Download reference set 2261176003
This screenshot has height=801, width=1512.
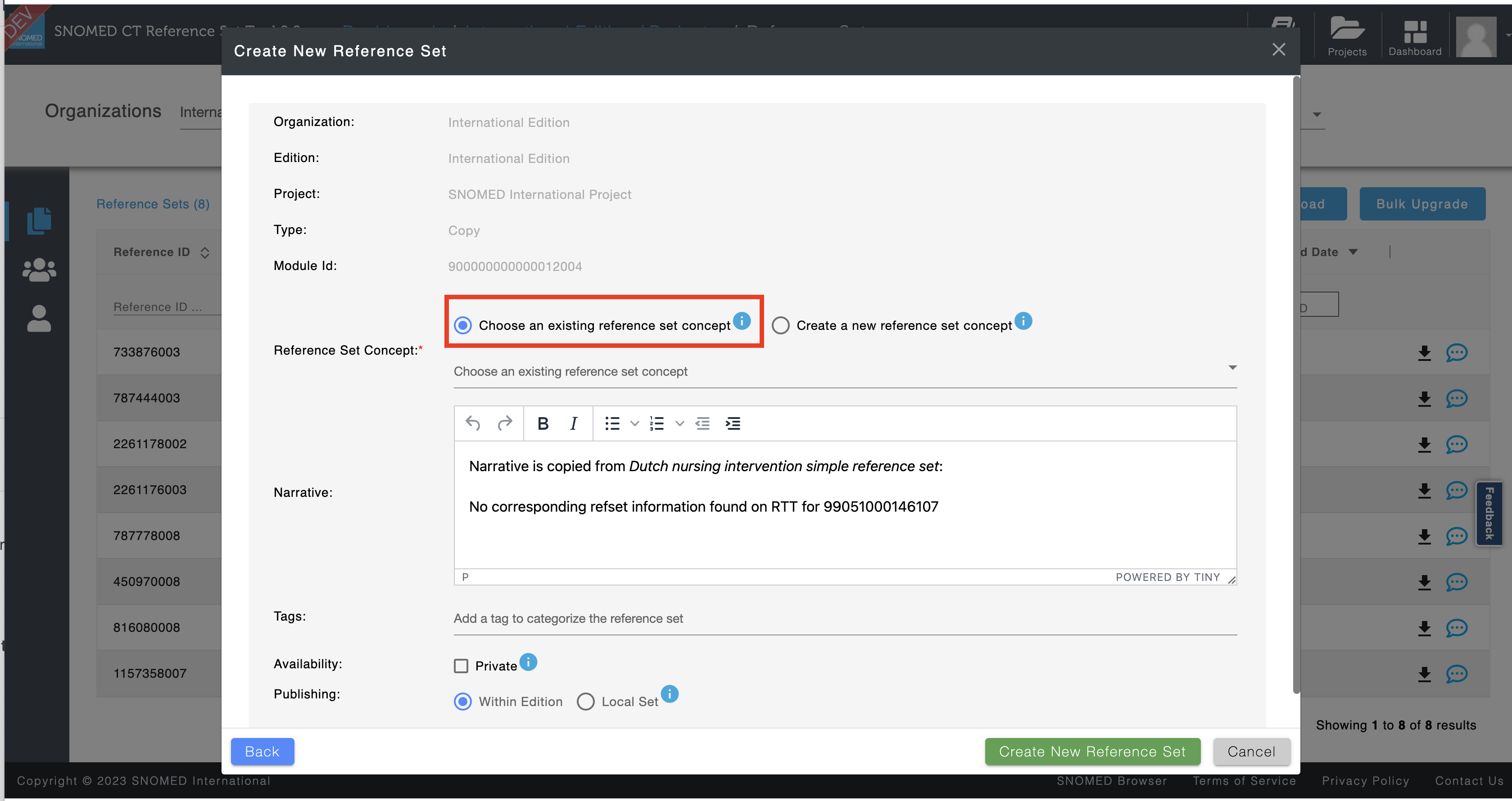[1425, 490]
